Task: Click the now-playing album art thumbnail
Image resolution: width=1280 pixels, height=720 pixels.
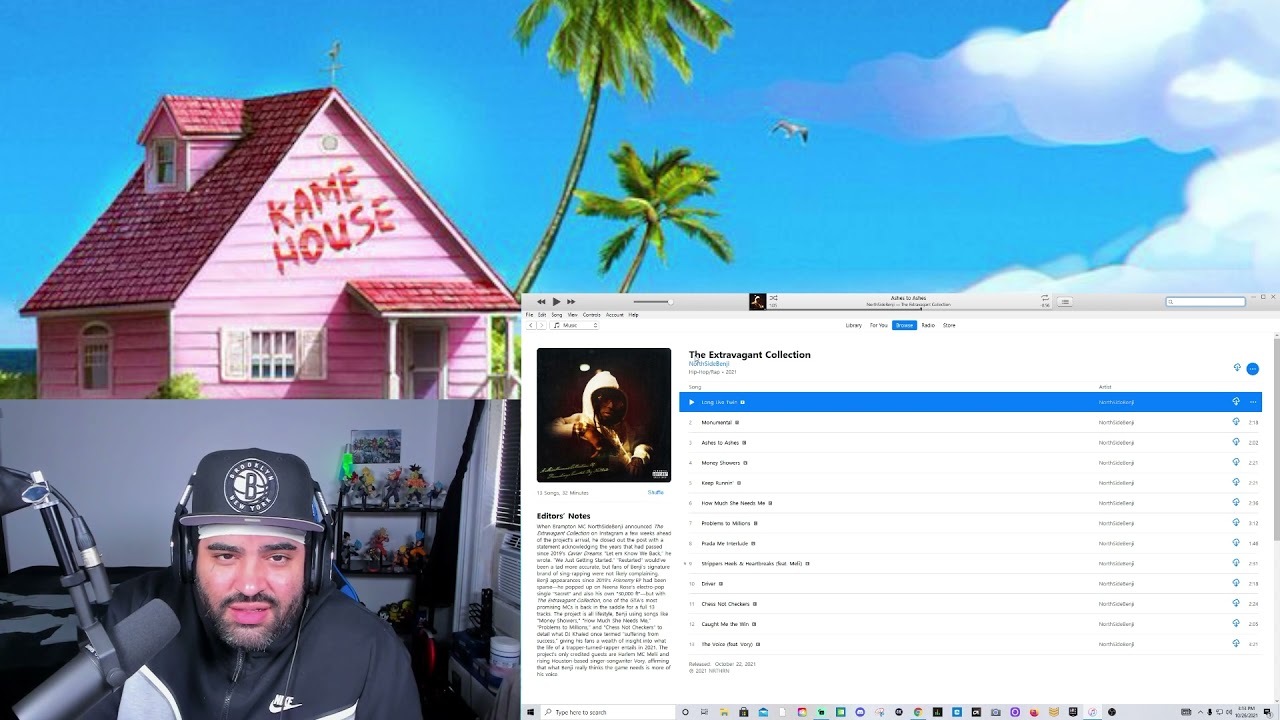Action: pyautogui.click(x=757, y=302)
